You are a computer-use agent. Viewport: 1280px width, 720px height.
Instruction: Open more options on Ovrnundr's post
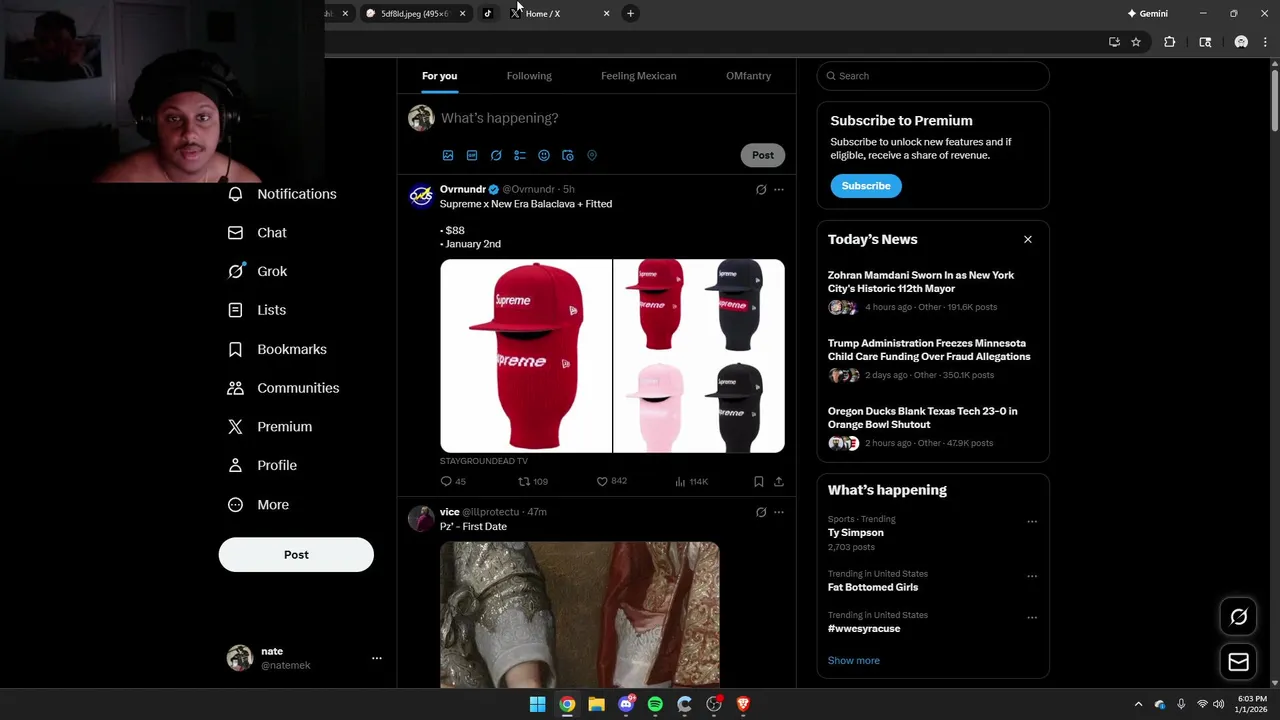(x=779, y=189)
